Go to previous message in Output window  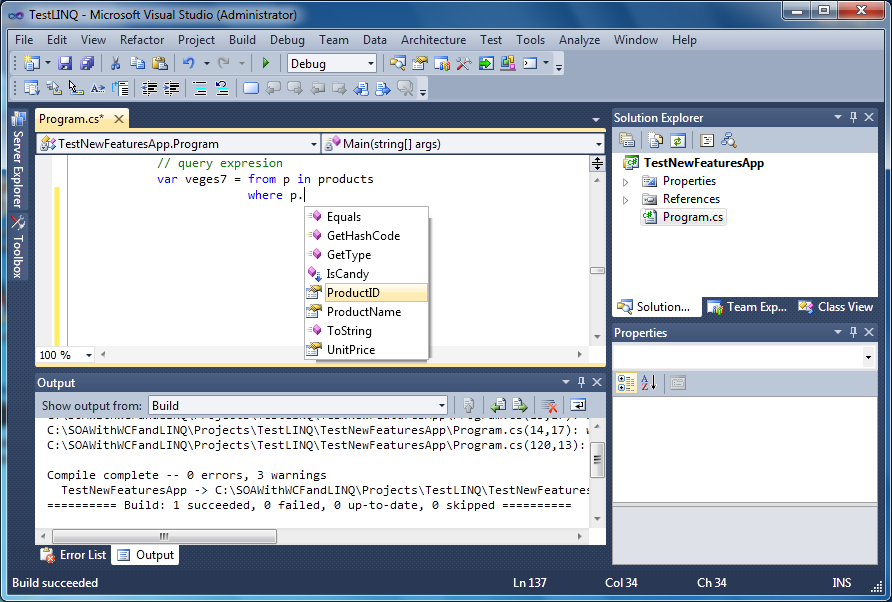[498, 406]
